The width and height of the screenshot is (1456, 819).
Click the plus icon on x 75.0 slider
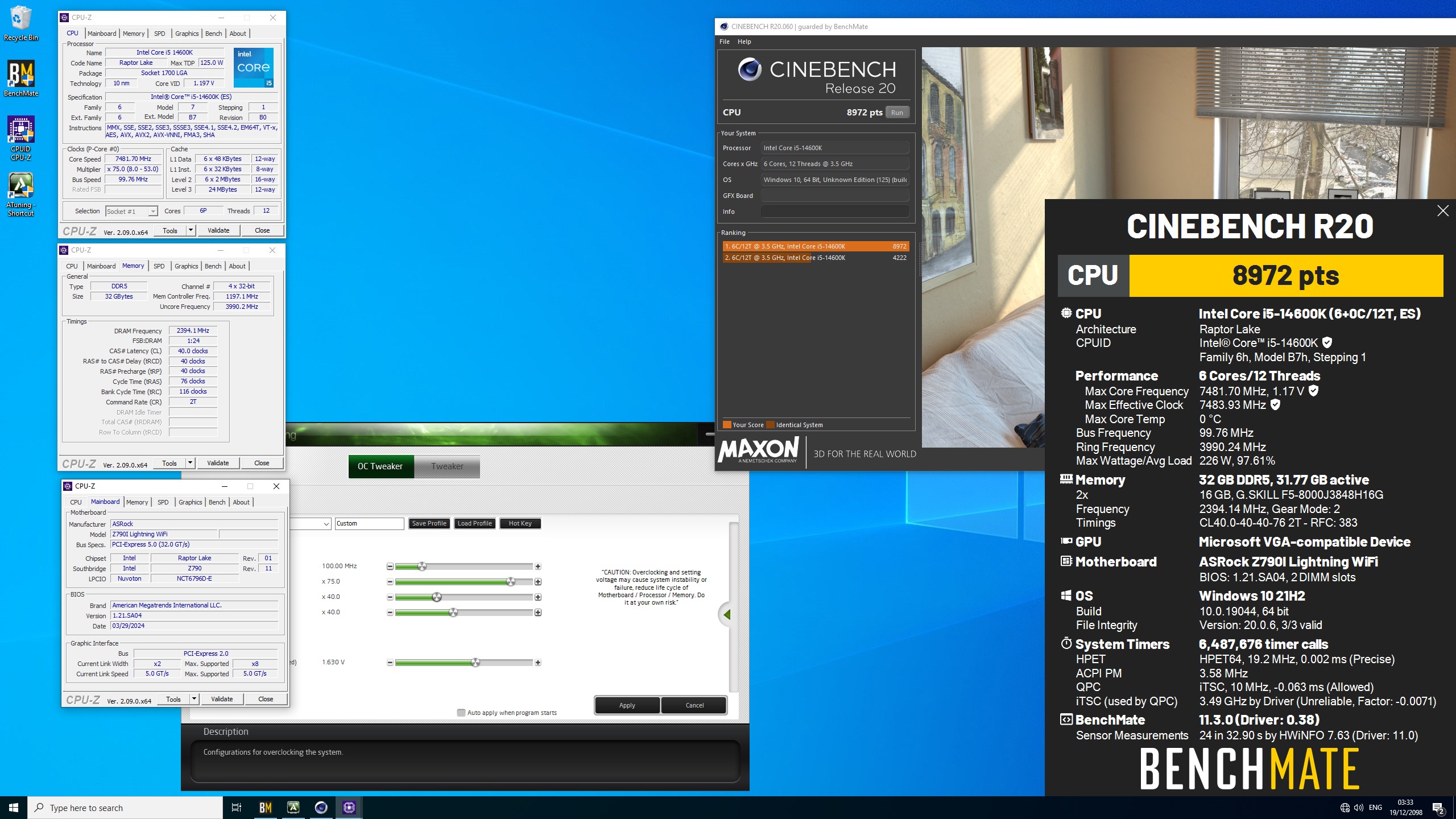(x=537, y=582)
